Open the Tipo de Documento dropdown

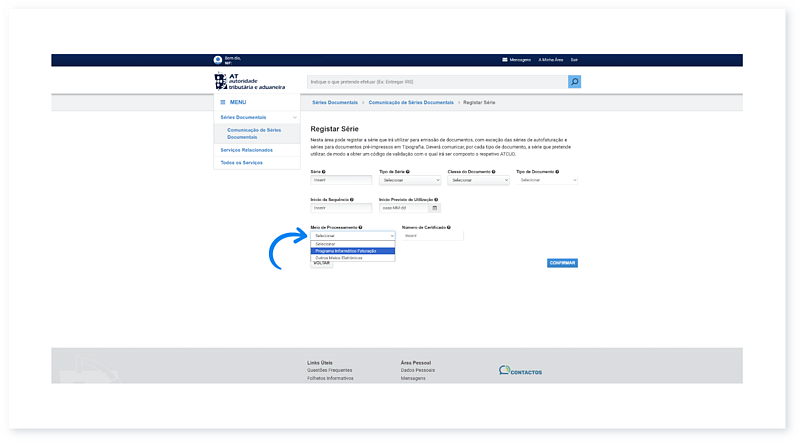pyautogui.click(x=546, y=180)
